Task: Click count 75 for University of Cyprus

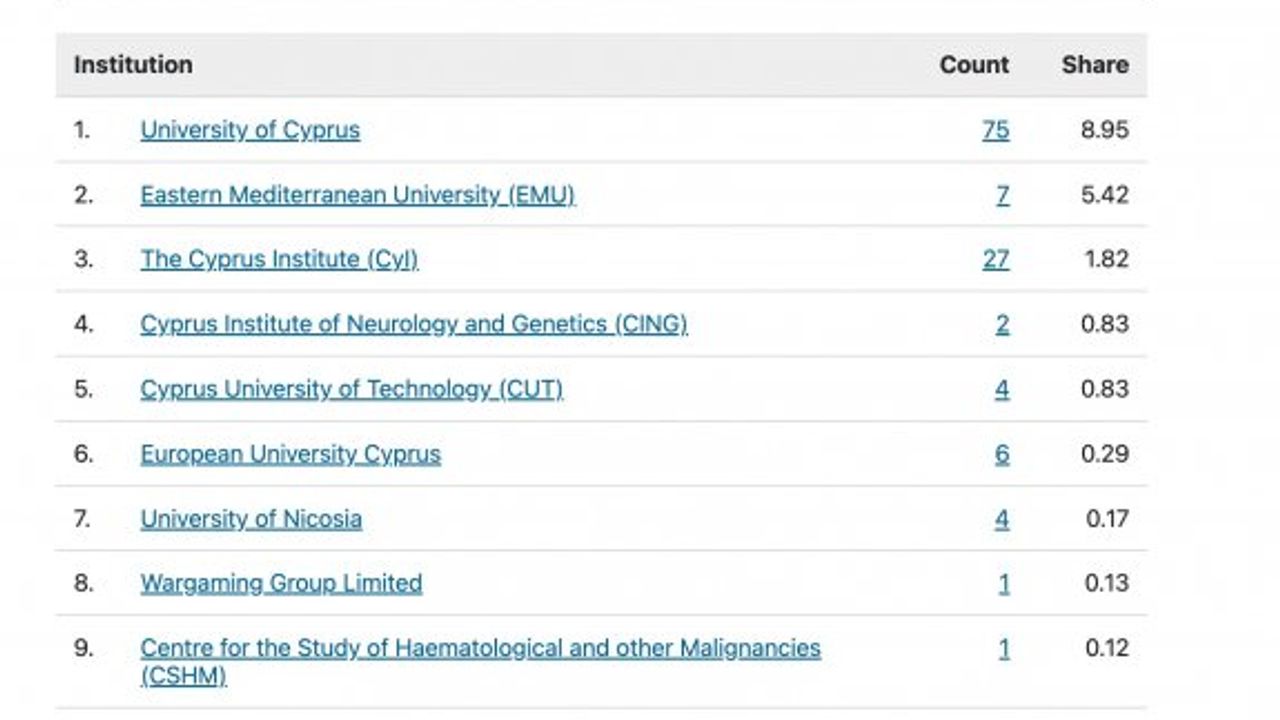Action: click(x=995, y=130)
